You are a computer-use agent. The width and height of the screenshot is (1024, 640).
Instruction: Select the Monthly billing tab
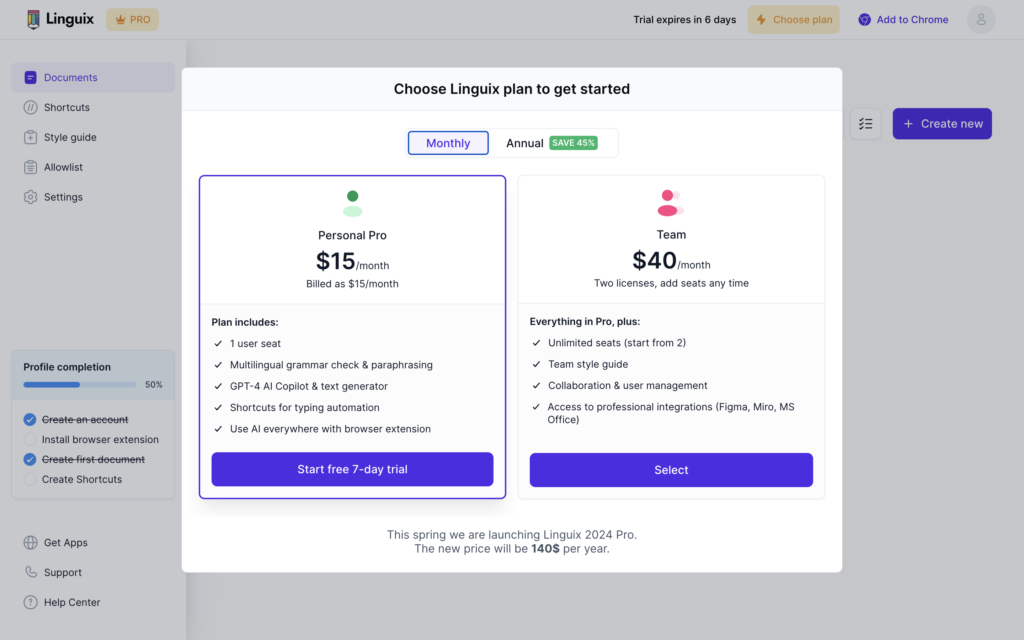(447, 142)
